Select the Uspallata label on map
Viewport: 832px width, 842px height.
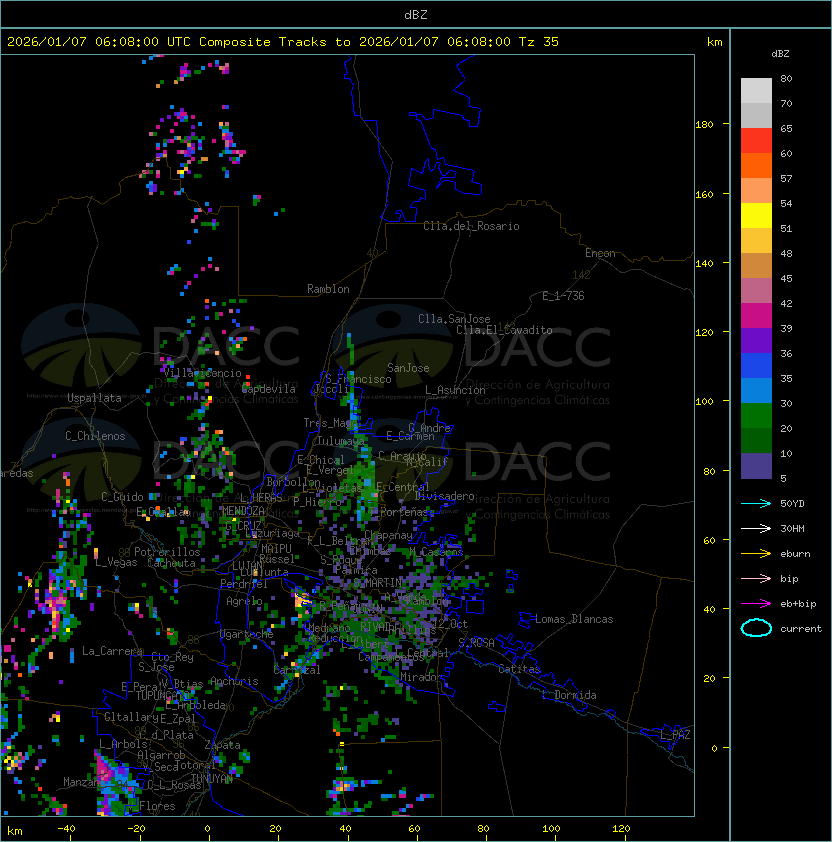click(94, 398)
